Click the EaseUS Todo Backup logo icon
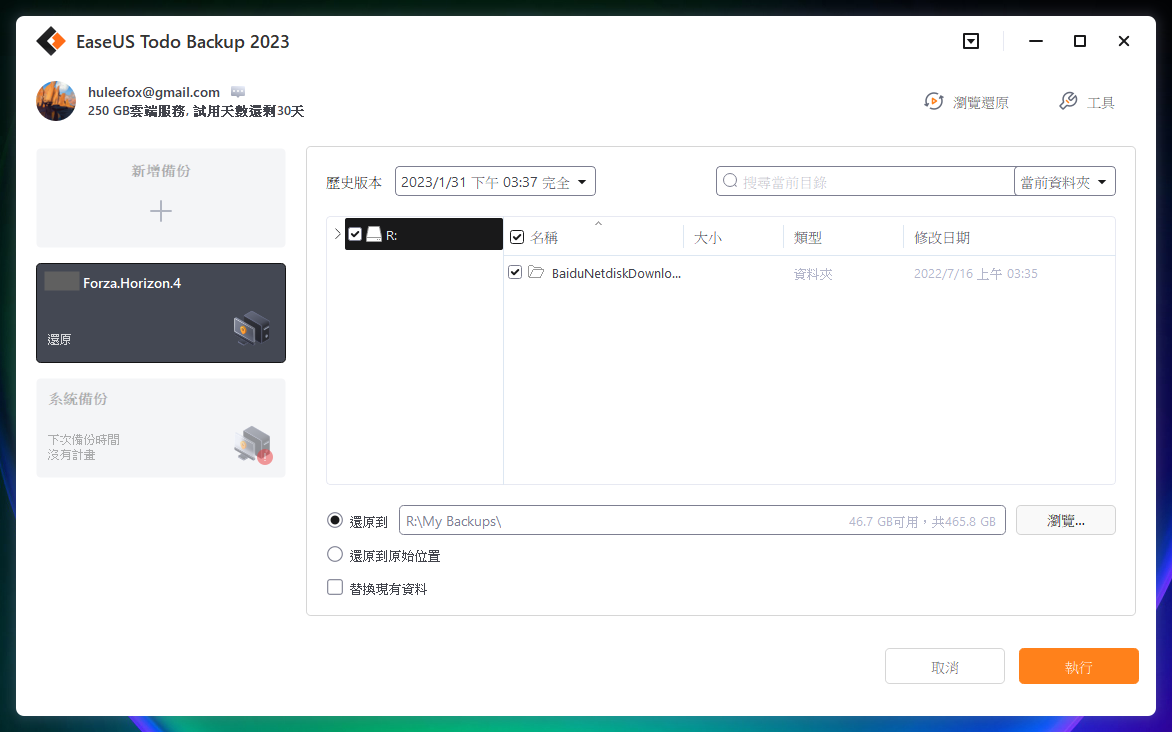 click(51, 42)
